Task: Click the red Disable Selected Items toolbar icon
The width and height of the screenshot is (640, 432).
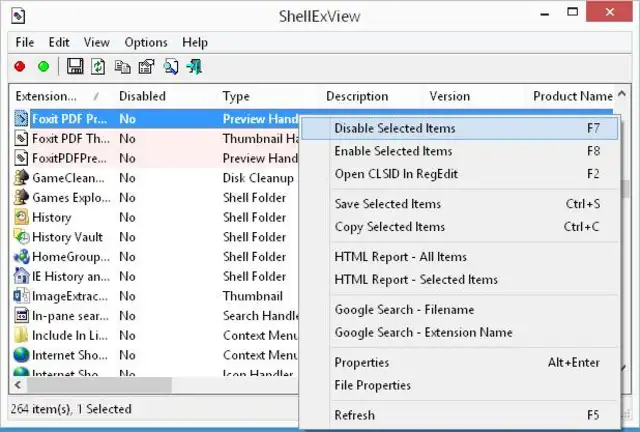Action: click(20, 67)
